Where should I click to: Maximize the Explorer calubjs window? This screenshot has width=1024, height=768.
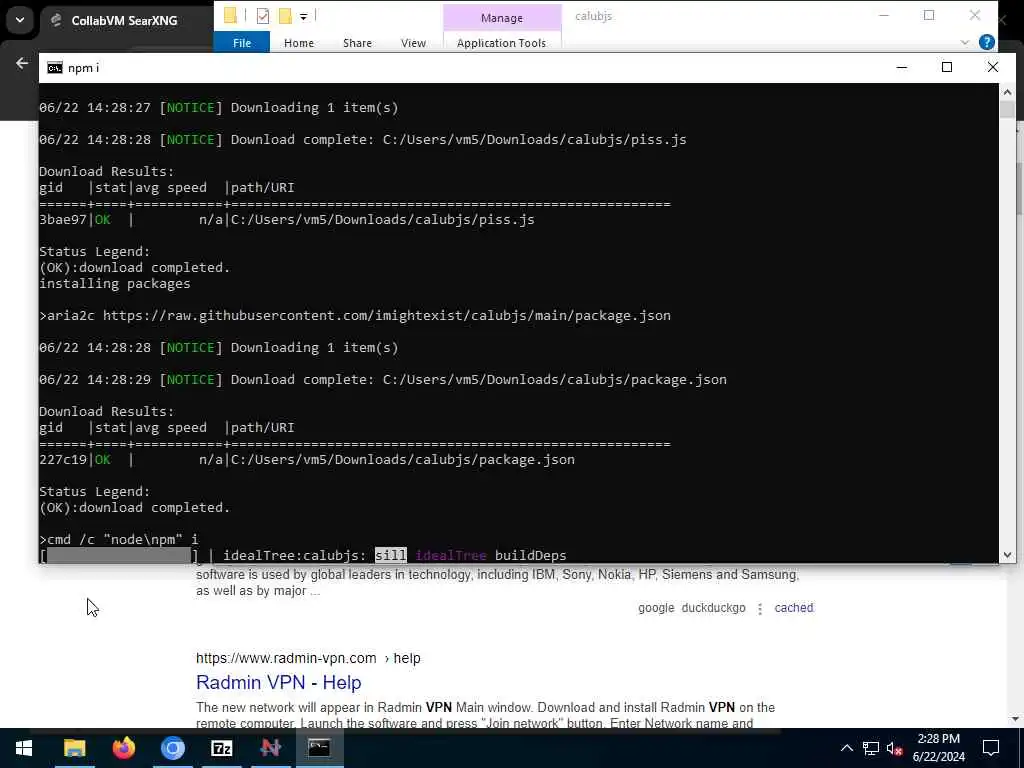(x=929, y=16)
